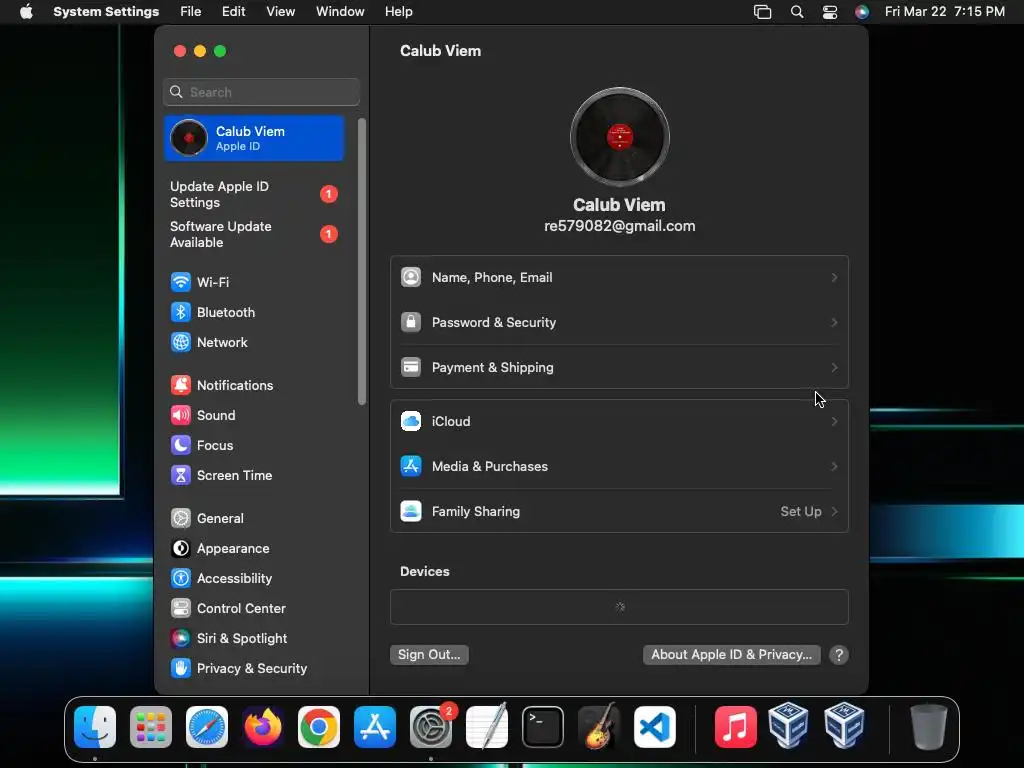
Task: Click the date and time in menu bar
Action: click(x=944, y=12)
